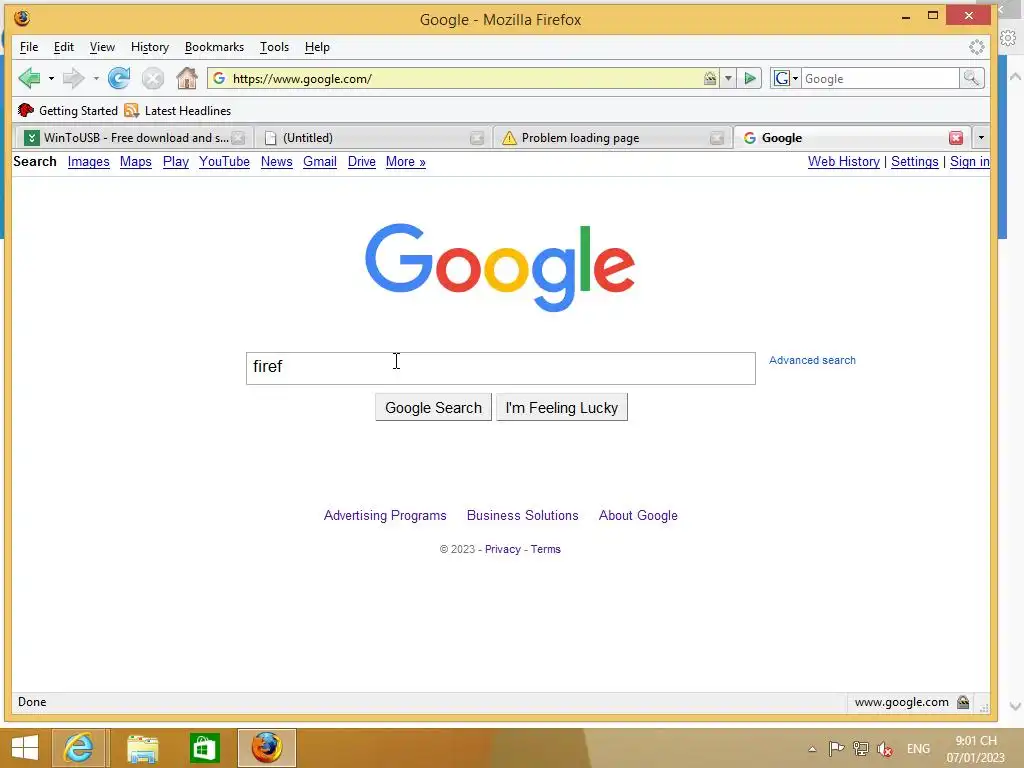Open Advertising Programs link

pyautogui.click(x=385, y=515)
